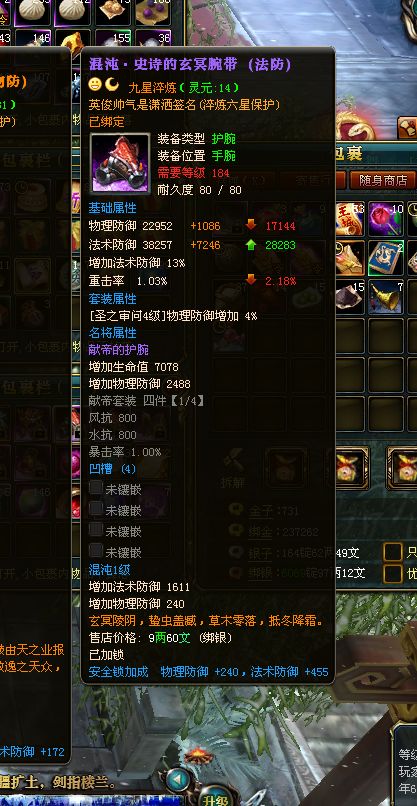This screenshot has height=806, width=417.
Task: Click the 玄冥腕带 bracer thumbnail in tooltip
Action: click(x=120, y=163)
